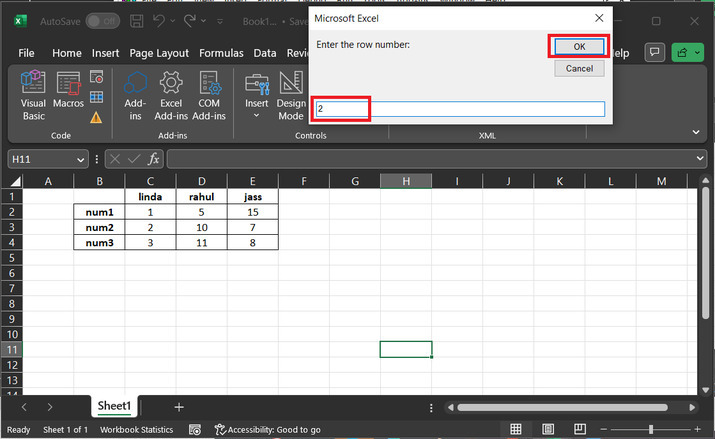The image size is (715, 439).
Task: Toggle Use Relative References icon
Action: pos(96,97)
